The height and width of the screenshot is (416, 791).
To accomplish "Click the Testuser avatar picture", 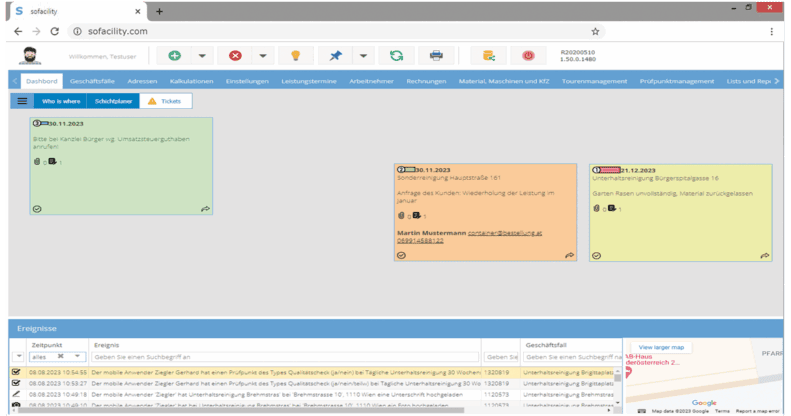I will pos(30,55).
